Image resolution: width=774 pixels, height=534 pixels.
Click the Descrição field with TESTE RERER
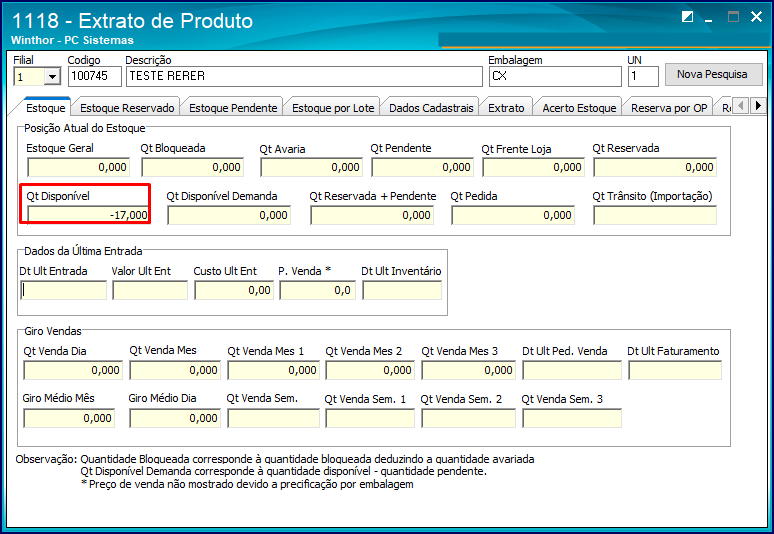[304, 76]
